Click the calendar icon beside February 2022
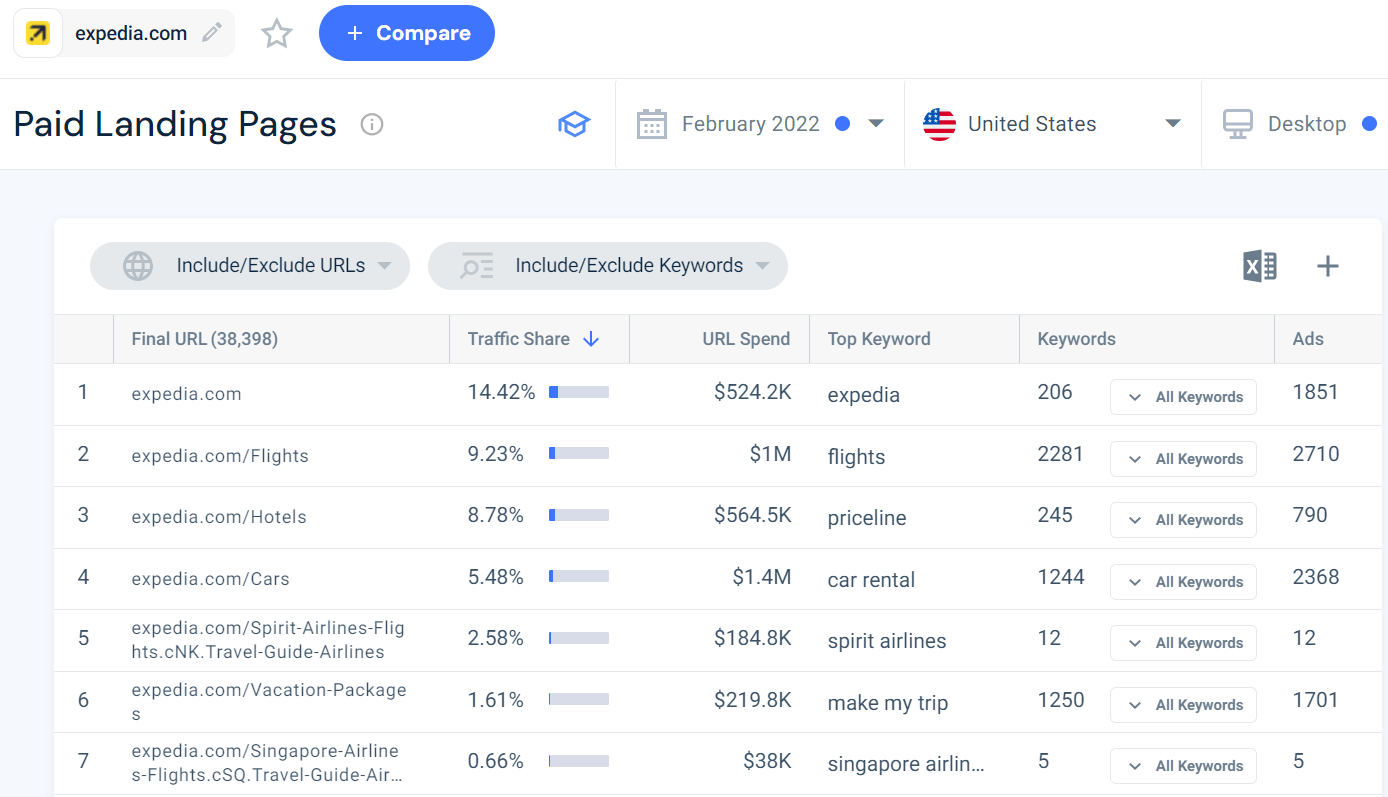Screen dimensions: 1388x797 [652, 123]
